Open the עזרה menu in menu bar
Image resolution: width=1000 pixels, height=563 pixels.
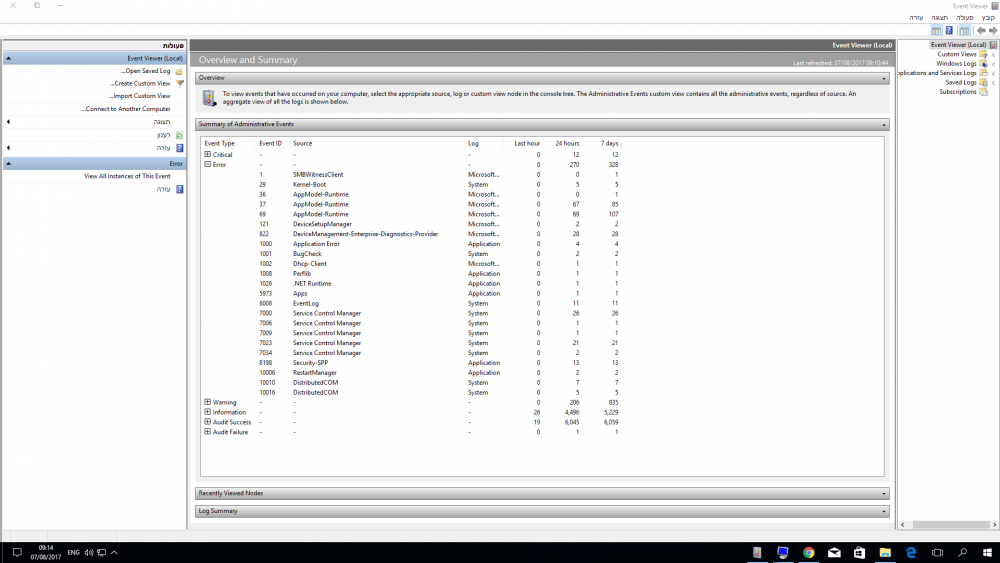pos(916,18)
